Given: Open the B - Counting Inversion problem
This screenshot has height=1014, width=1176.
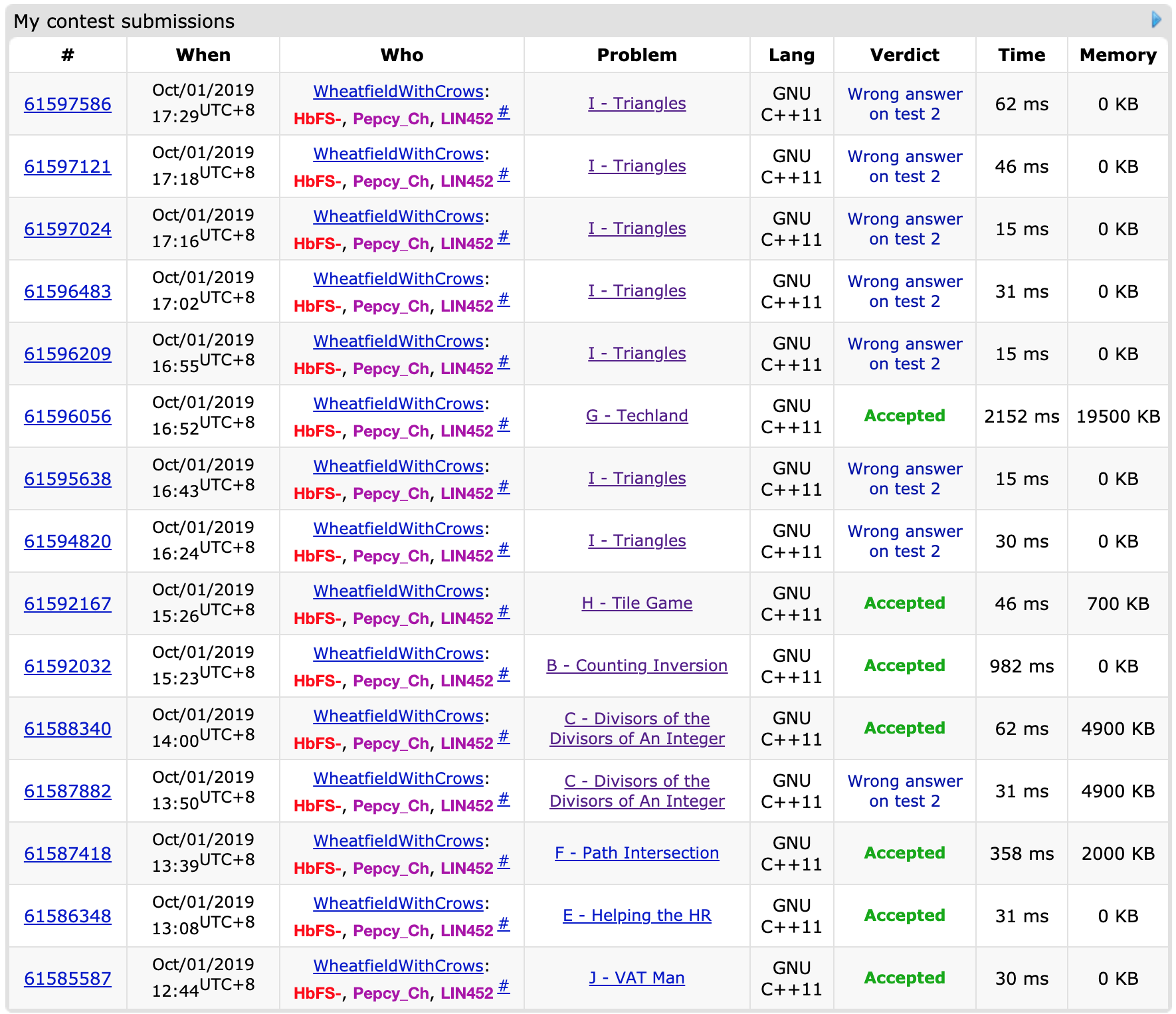Looking at the screenshot, I should click(x=637, y=666).
